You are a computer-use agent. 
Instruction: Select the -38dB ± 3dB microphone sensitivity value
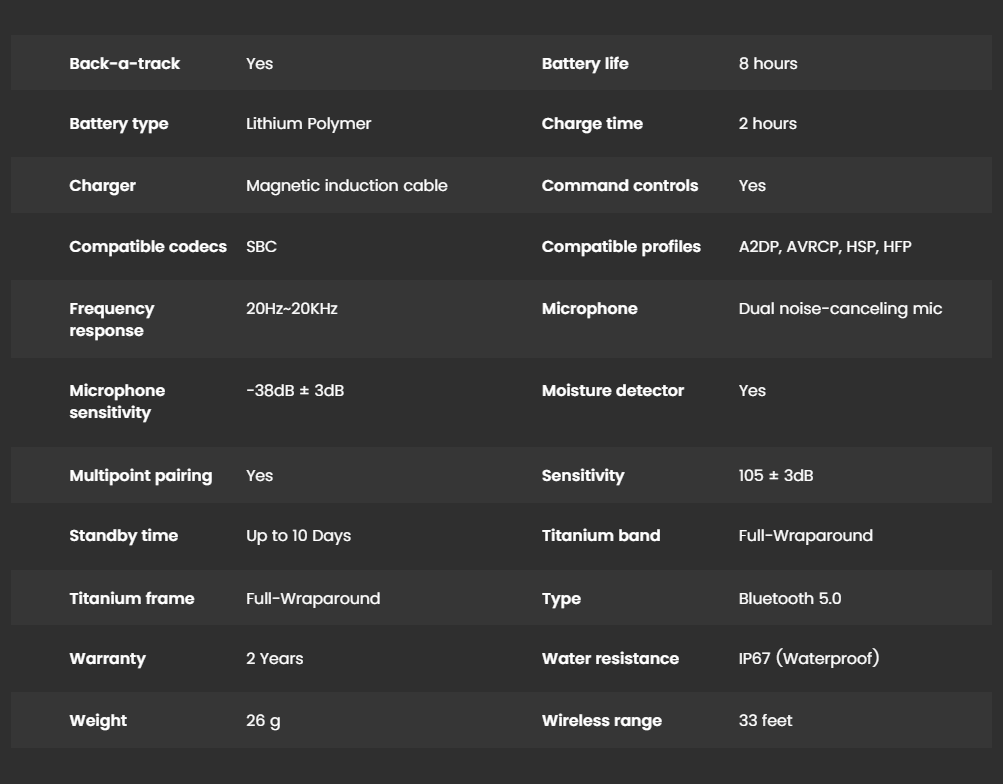[x=294, y=390]
